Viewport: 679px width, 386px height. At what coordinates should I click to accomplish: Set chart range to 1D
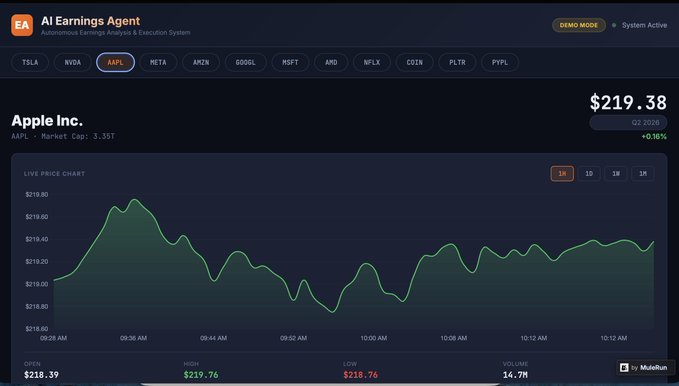589,174
